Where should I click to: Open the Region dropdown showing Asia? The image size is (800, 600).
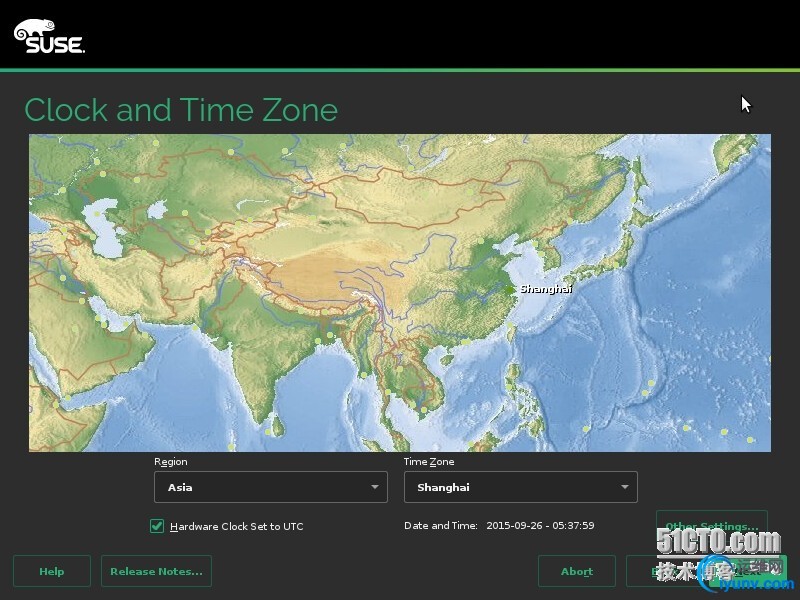tap(270, 487)
